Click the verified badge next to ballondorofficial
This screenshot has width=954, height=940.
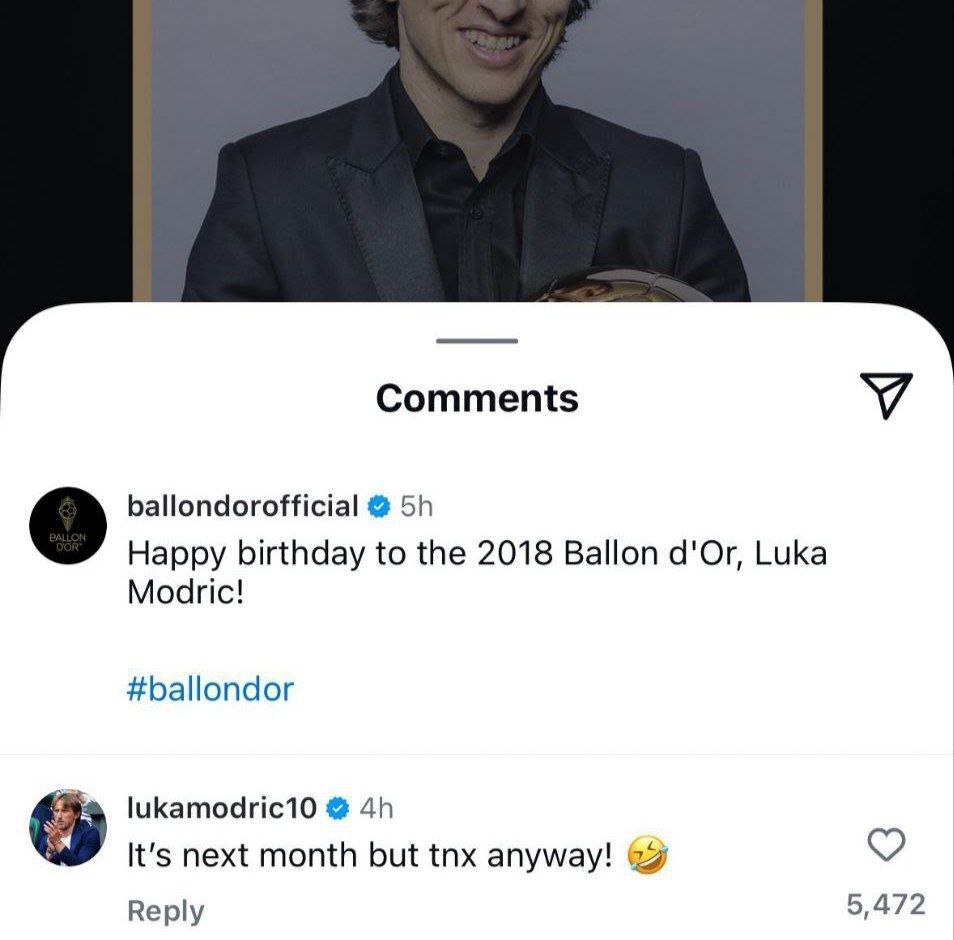click(378, 507)
